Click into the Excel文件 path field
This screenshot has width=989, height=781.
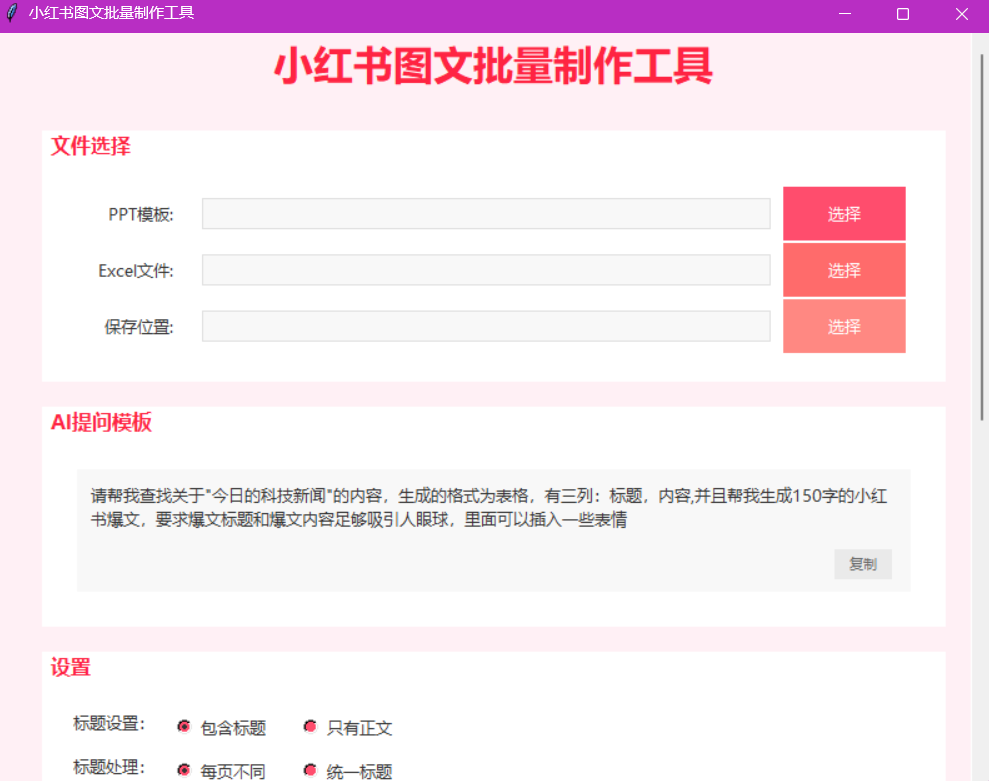tap(486, 270)
